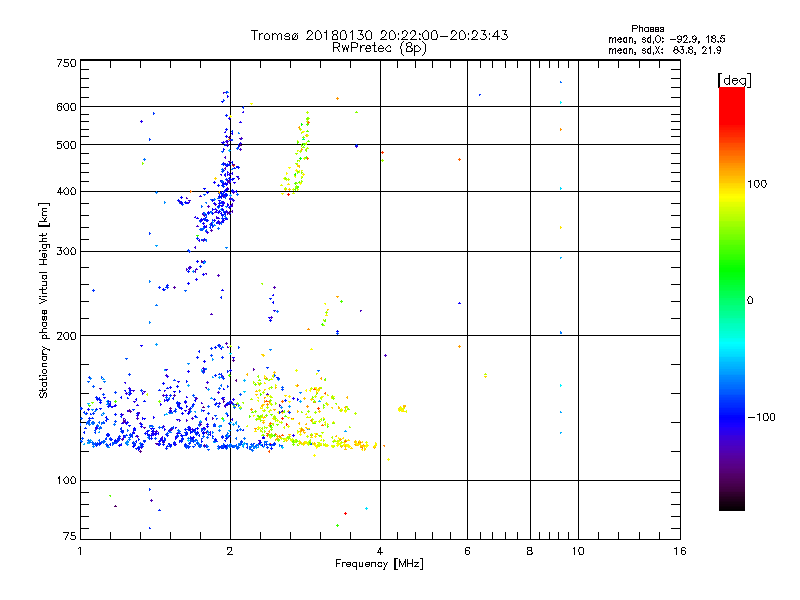Click the x-axis tick label '1'
Image resolution: width=800 pixels, height=600 pixels.
click(80, 551)
